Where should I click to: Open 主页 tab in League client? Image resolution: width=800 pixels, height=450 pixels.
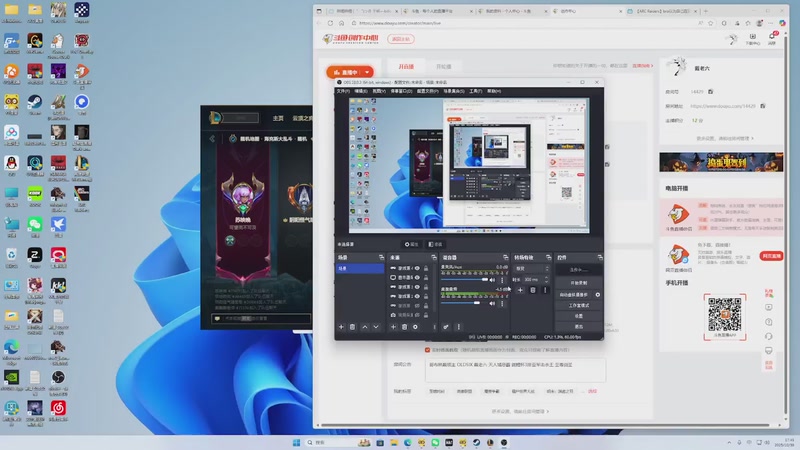278,118
